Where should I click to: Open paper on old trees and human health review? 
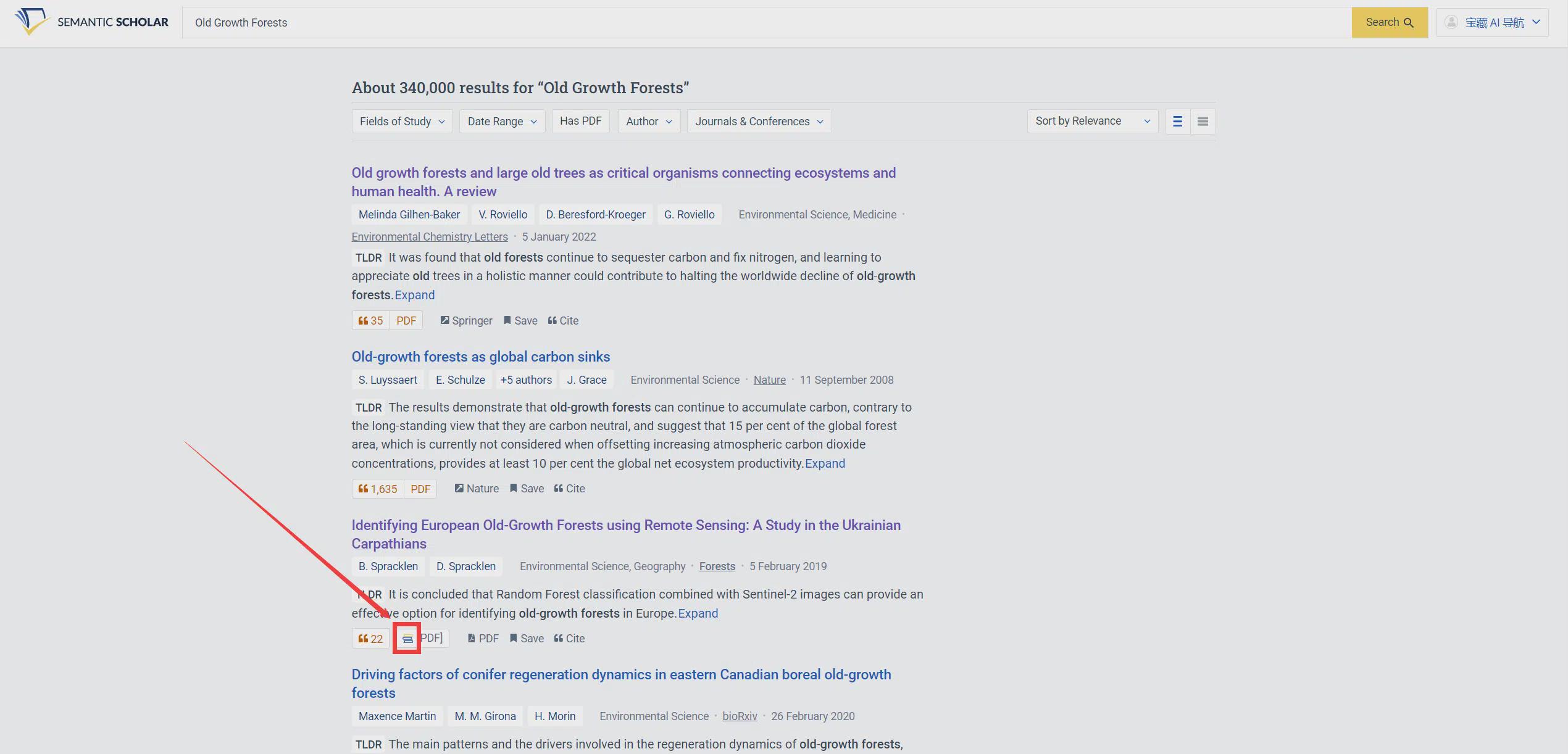[623, 182]
